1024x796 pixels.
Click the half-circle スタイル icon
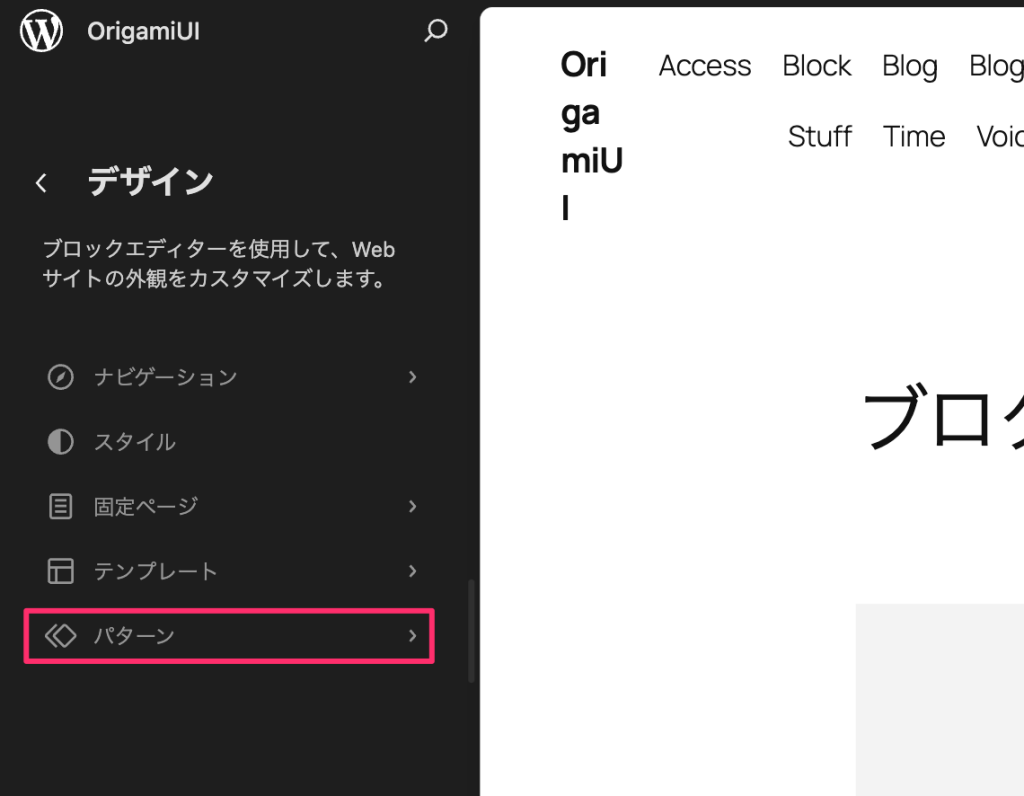point(61,441)
